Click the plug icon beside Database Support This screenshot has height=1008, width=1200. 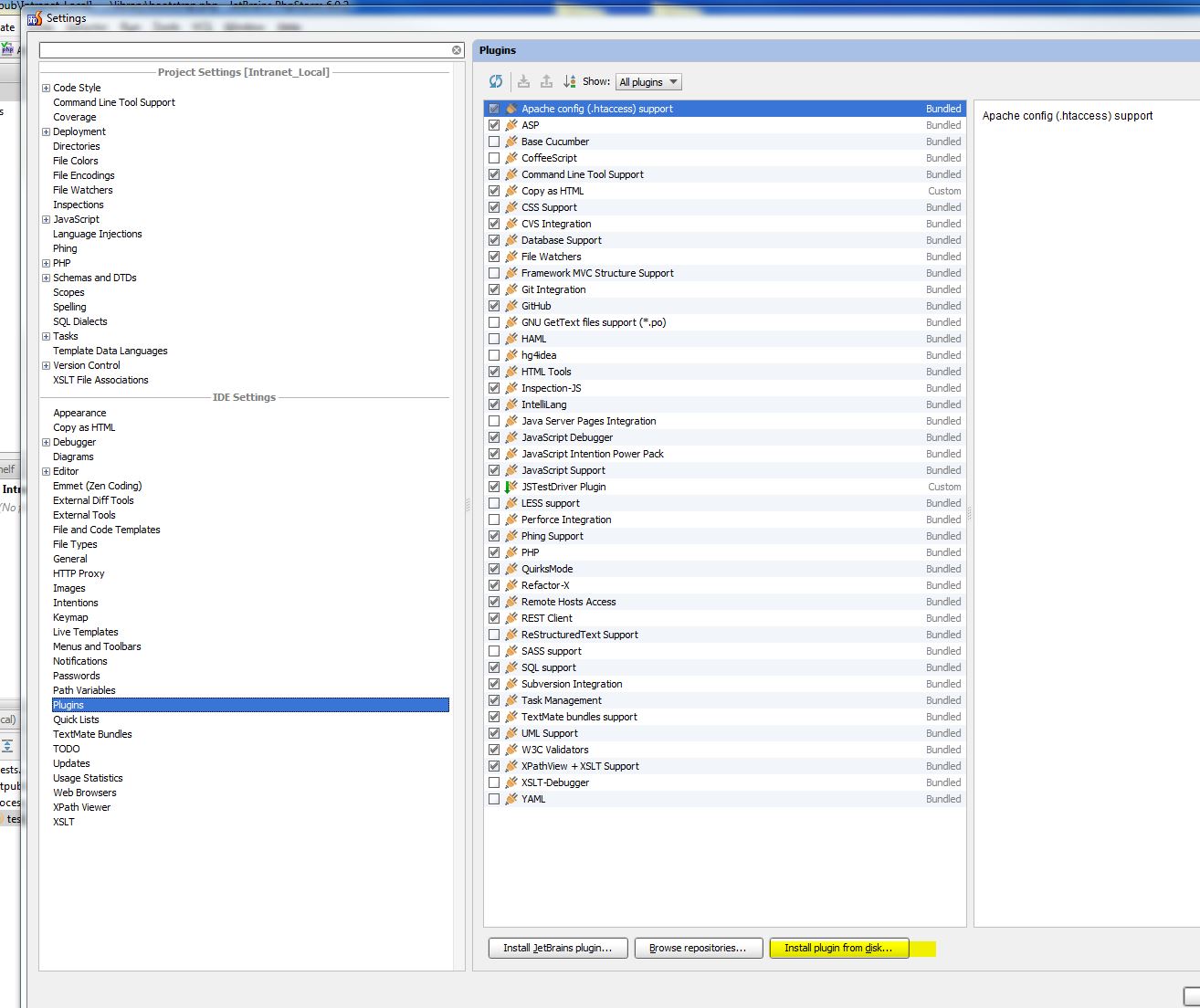[511, 240]
